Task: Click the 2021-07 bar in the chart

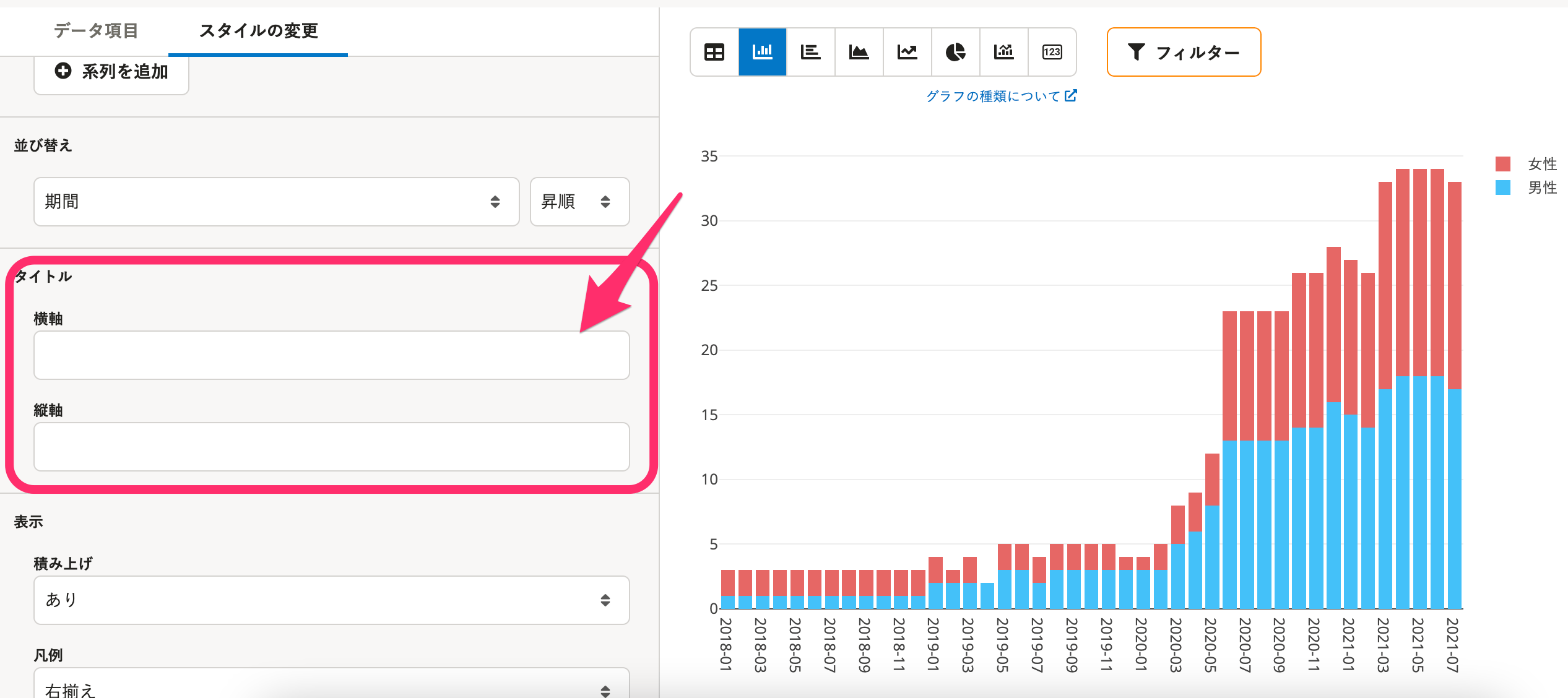Action: pos(1455,395)
